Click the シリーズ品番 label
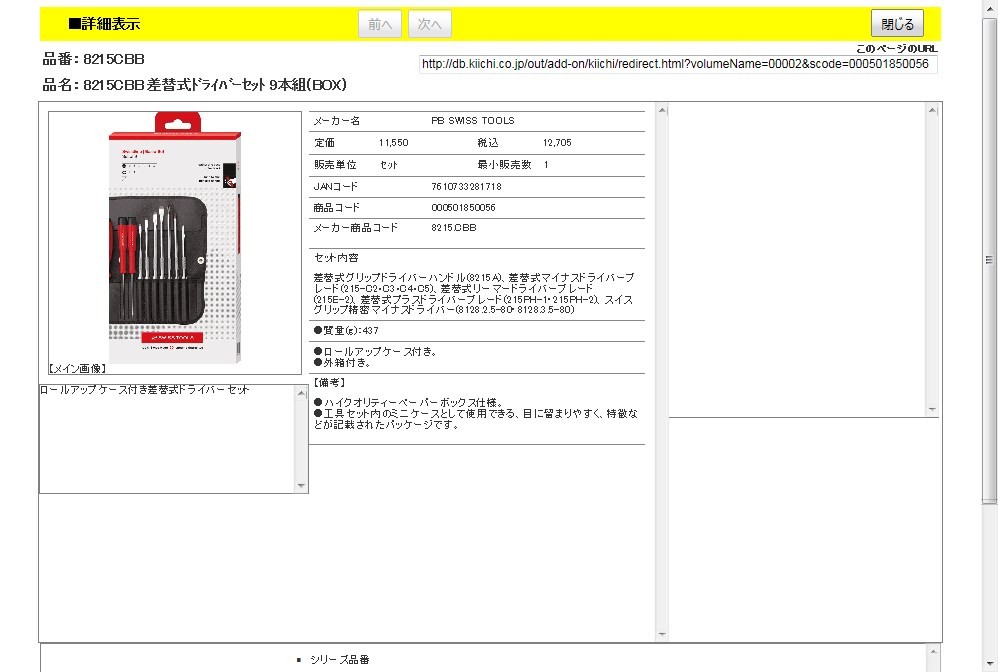Viewport: 998px width, 672px height. (x=340, y=660)
